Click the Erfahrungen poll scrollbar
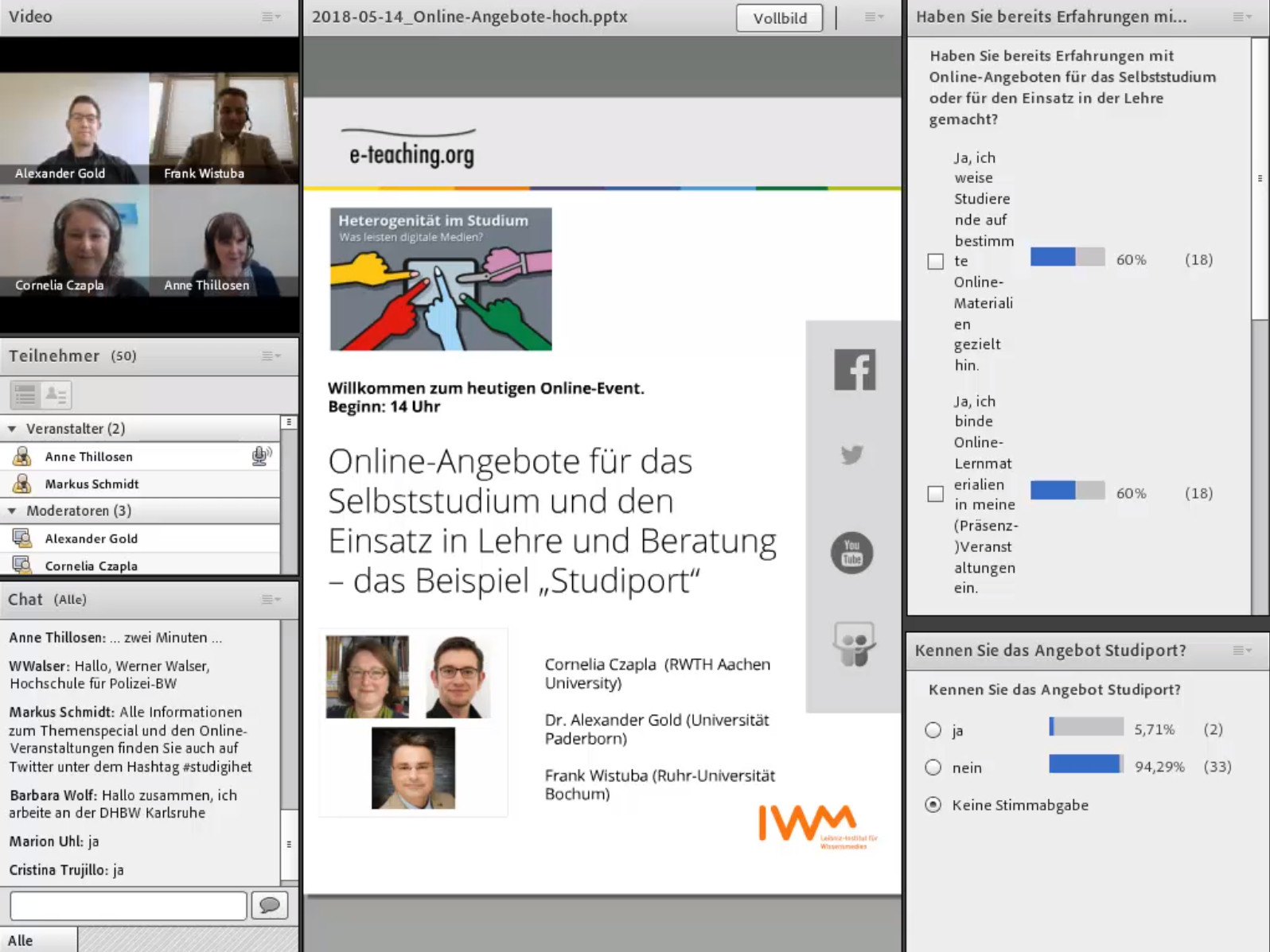 [1260, 178]
